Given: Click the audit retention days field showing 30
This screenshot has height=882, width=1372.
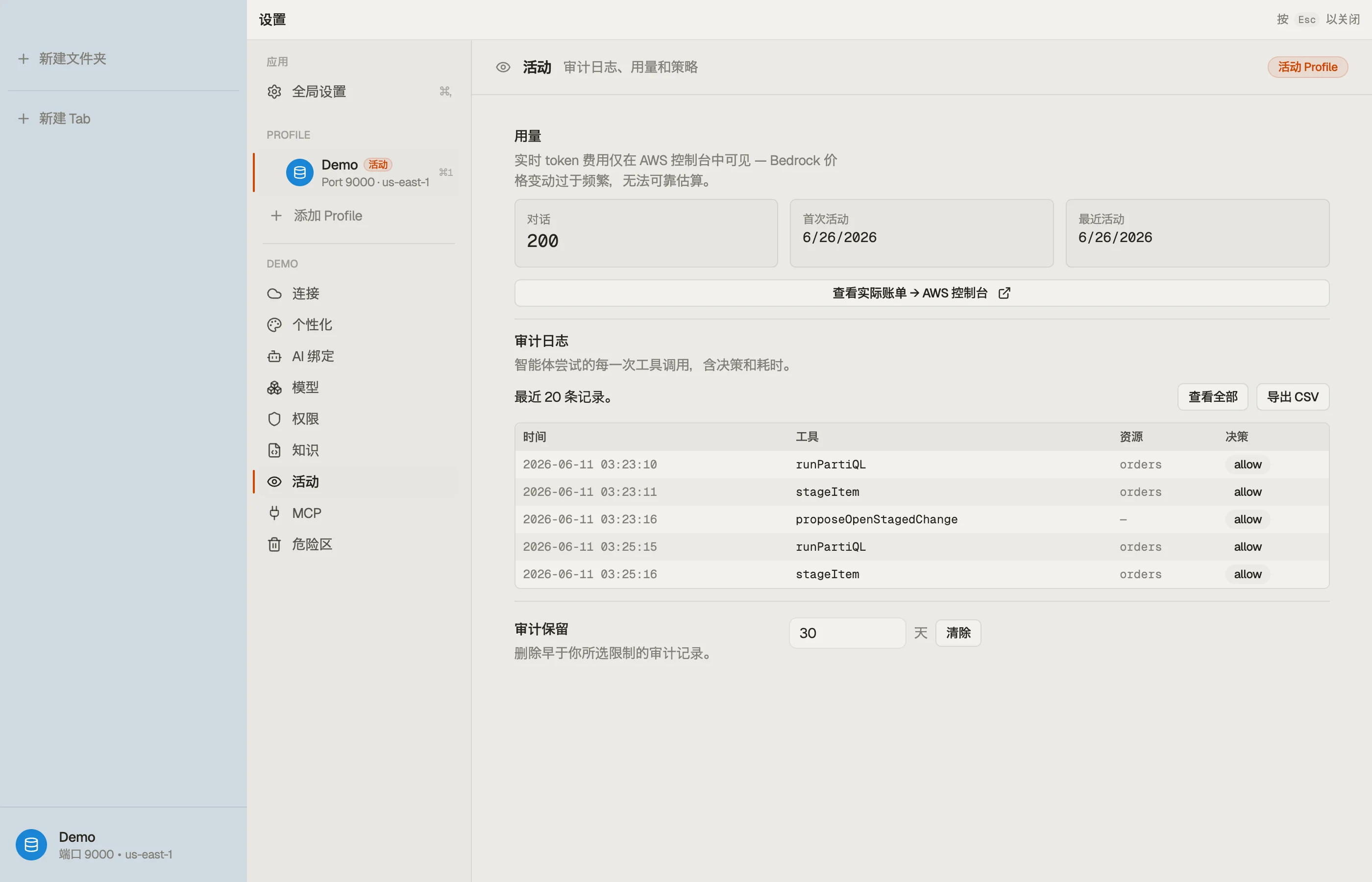Looking at the screenshot, I should 848,633.
